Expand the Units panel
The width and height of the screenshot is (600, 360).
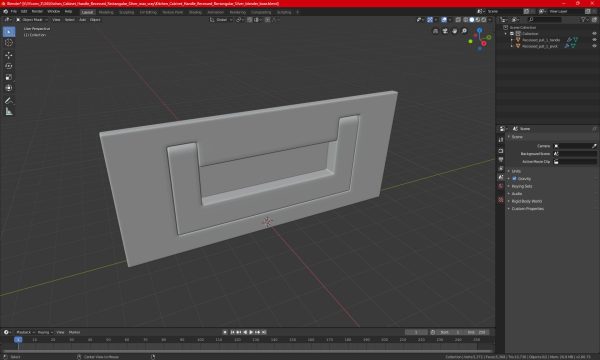click(x=516, y=171)
